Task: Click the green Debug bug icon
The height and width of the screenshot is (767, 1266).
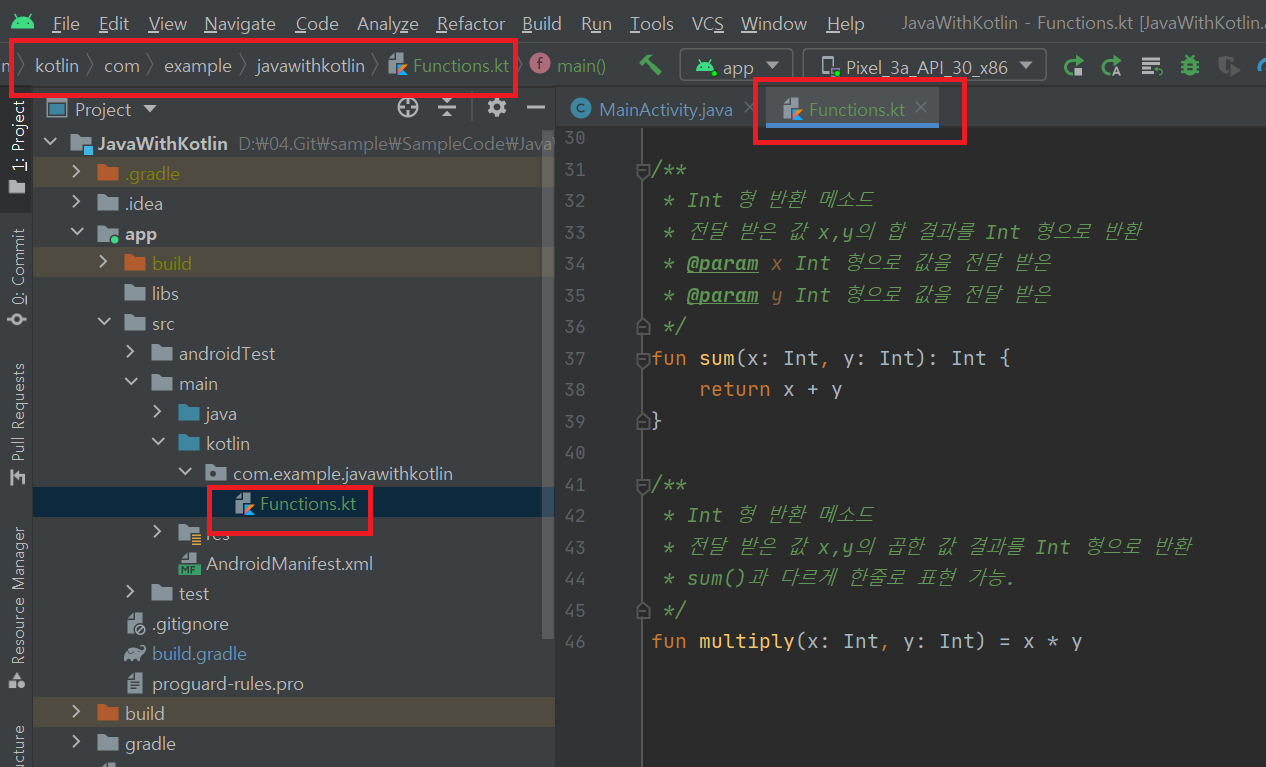Action: click(x=1189, y=67)
